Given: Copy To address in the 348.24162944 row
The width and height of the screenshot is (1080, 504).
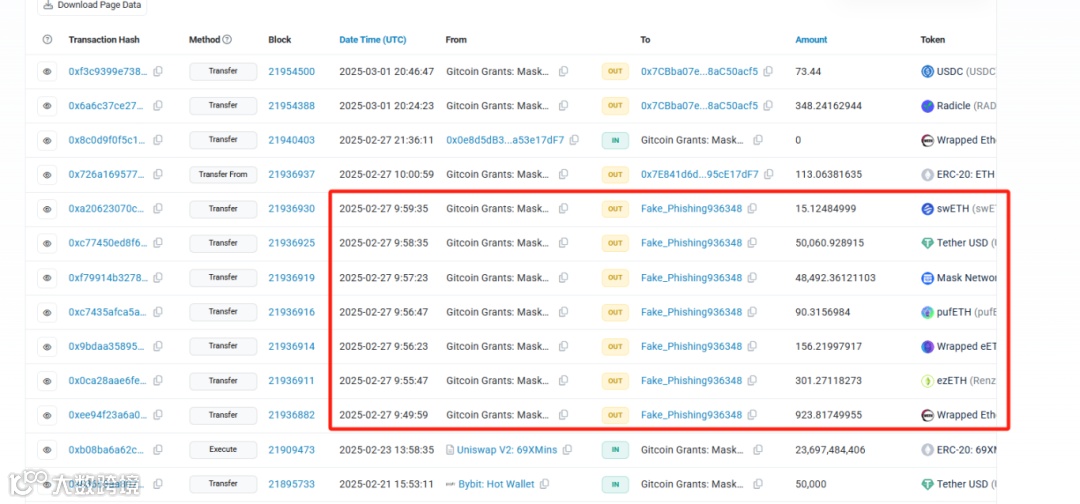Looking at the screenshot, I should [768, 106].
